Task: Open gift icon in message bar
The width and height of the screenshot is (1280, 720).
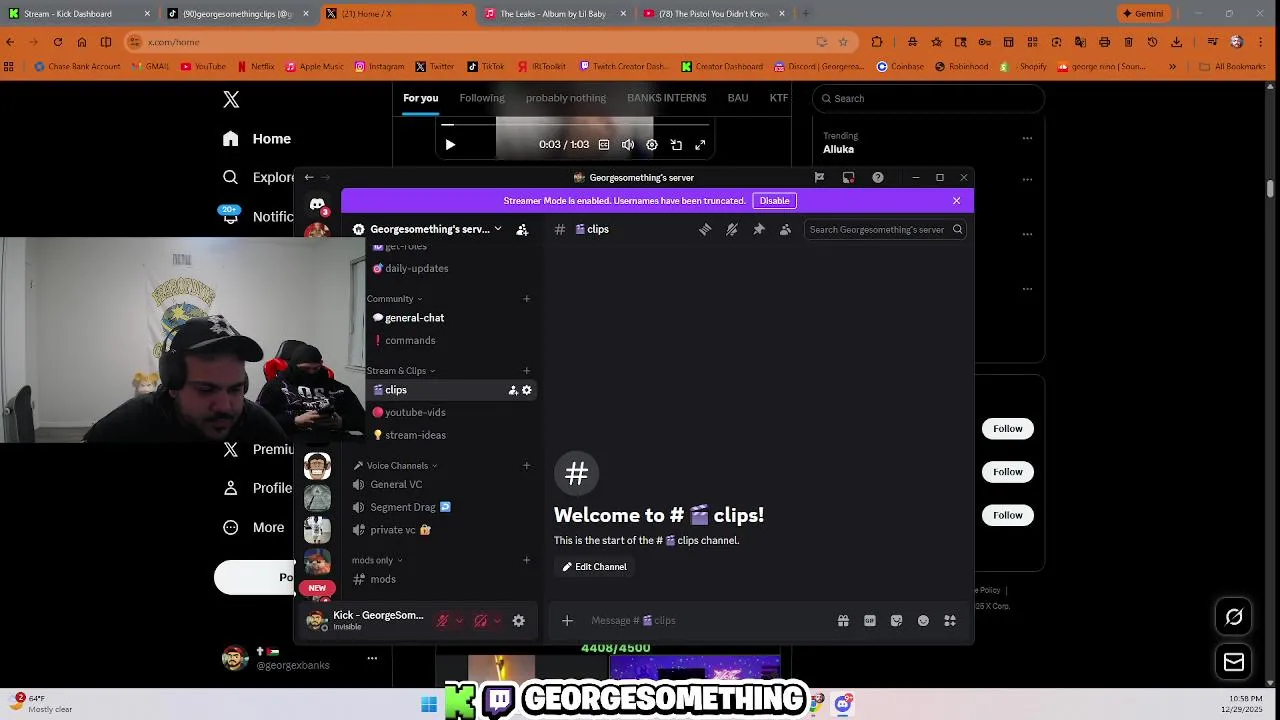Action: pos(843,621)
